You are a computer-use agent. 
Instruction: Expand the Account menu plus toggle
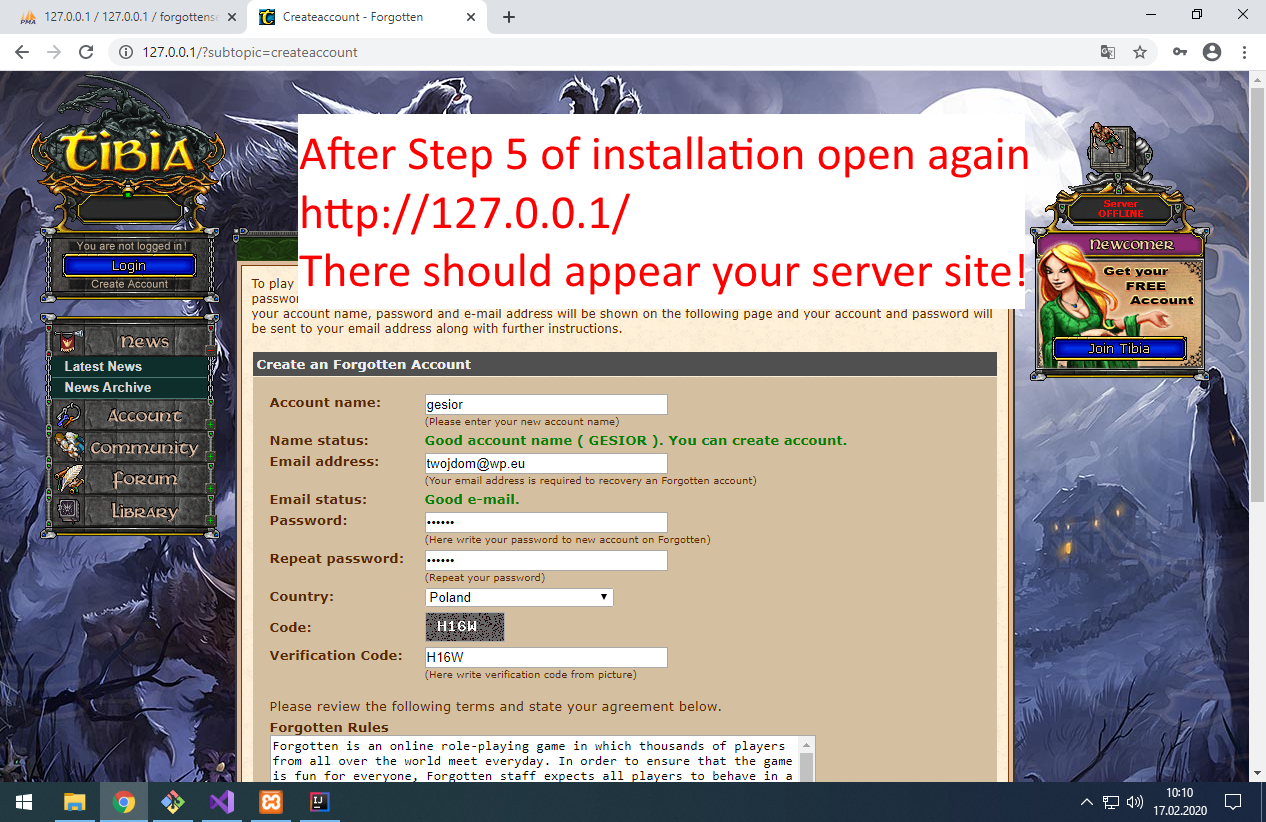click(209, 424)
